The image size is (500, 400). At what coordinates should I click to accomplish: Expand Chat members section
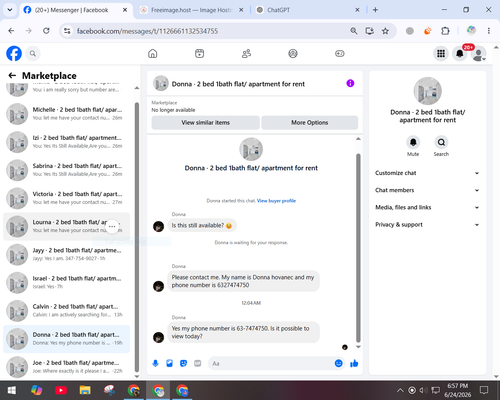coord(427,190)
